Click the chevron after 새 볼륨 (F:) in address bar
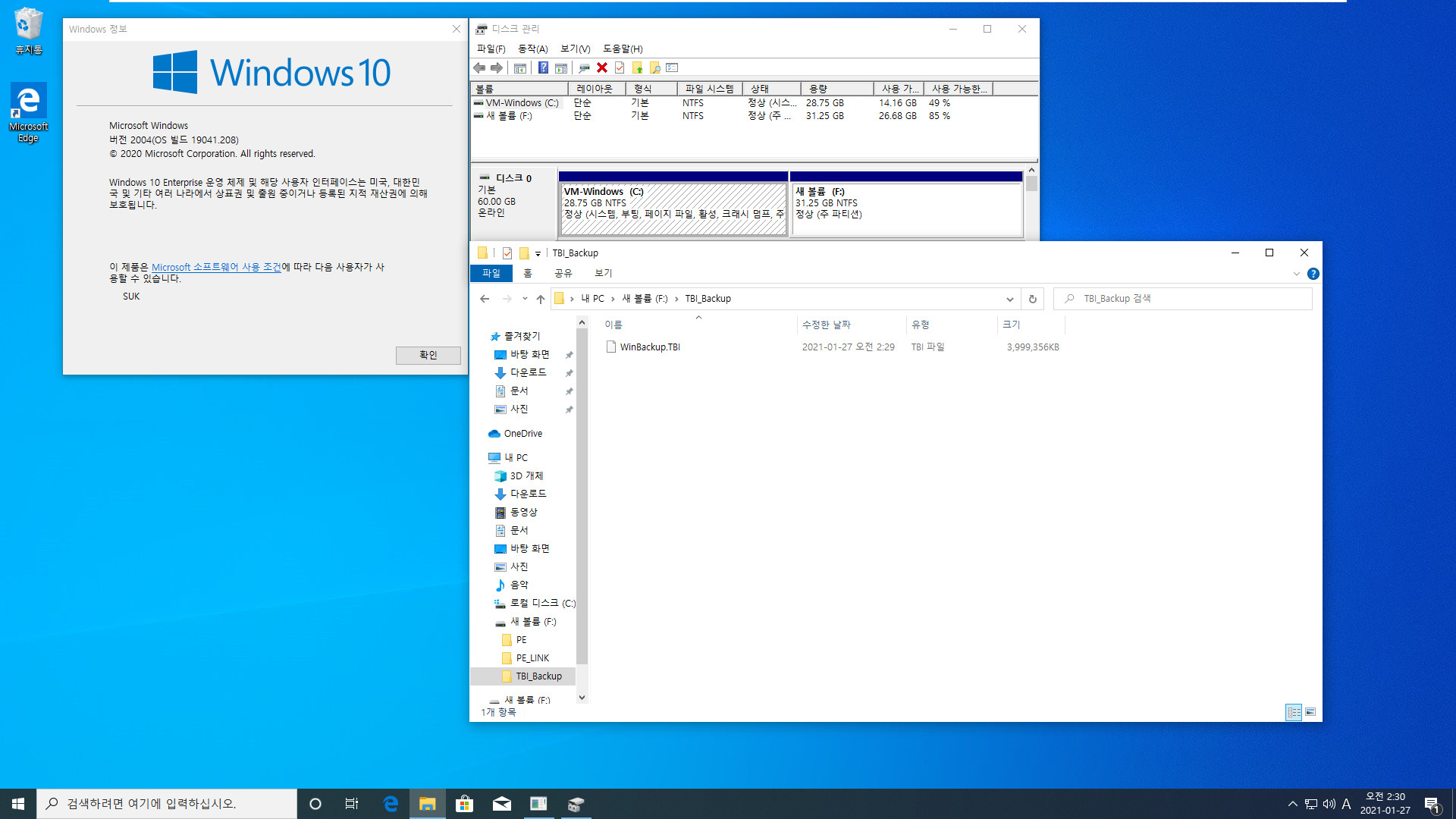This screenshot has width=1456, height=819. [x=676, y=299]
